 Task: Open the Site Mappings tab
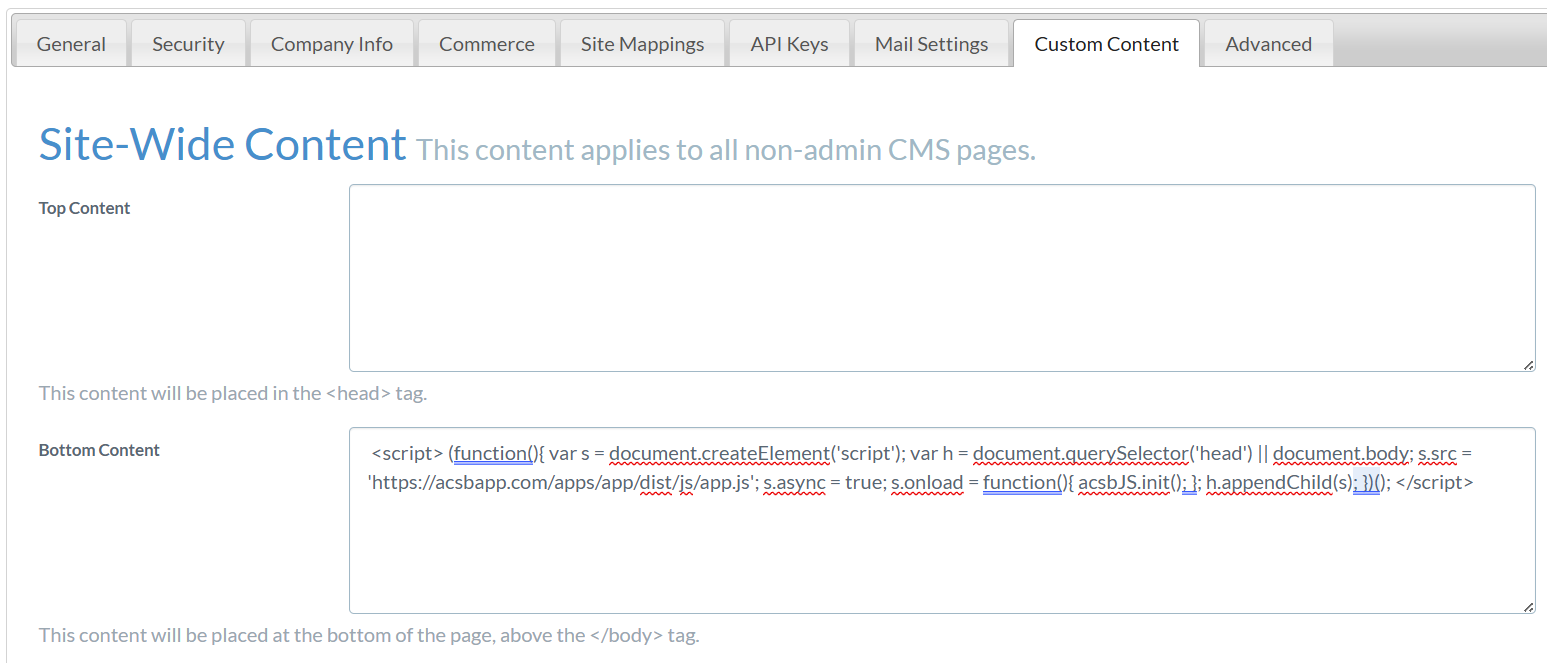(x=641, y=43)
